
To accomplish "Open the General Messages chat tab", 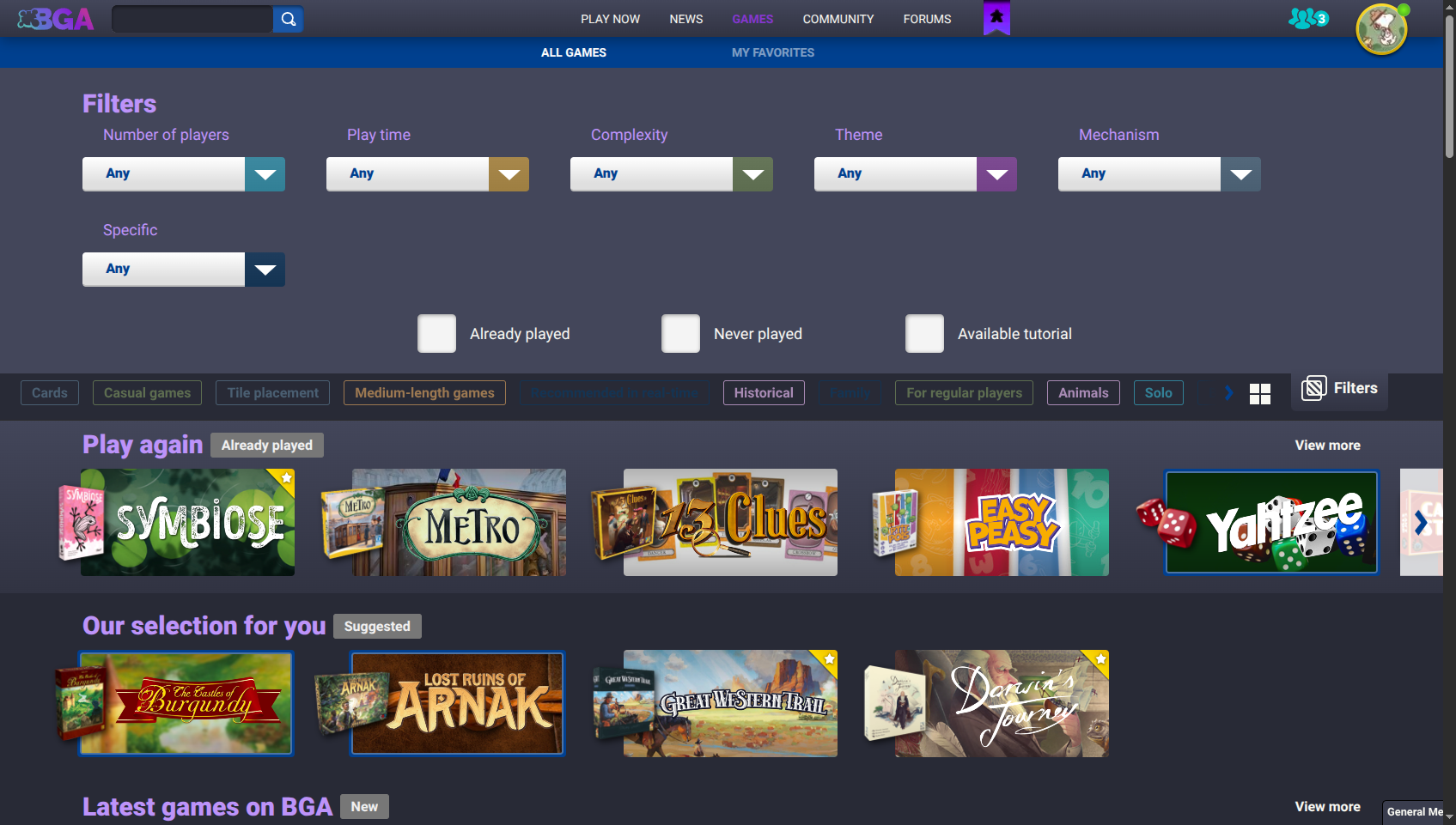I will pos(1414,812).
